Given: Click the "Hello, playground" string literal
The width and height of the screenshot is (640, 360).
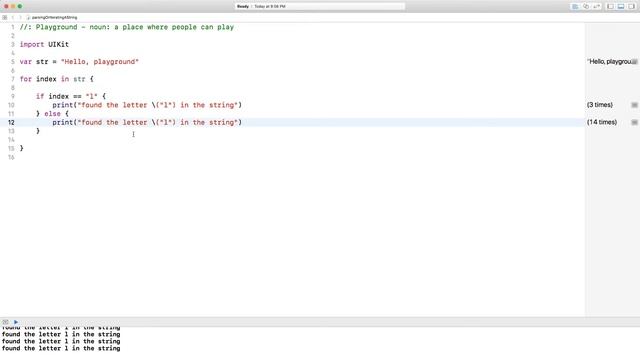Looking at the screenshot, I should pyautogui.click(x=100, y=62).
